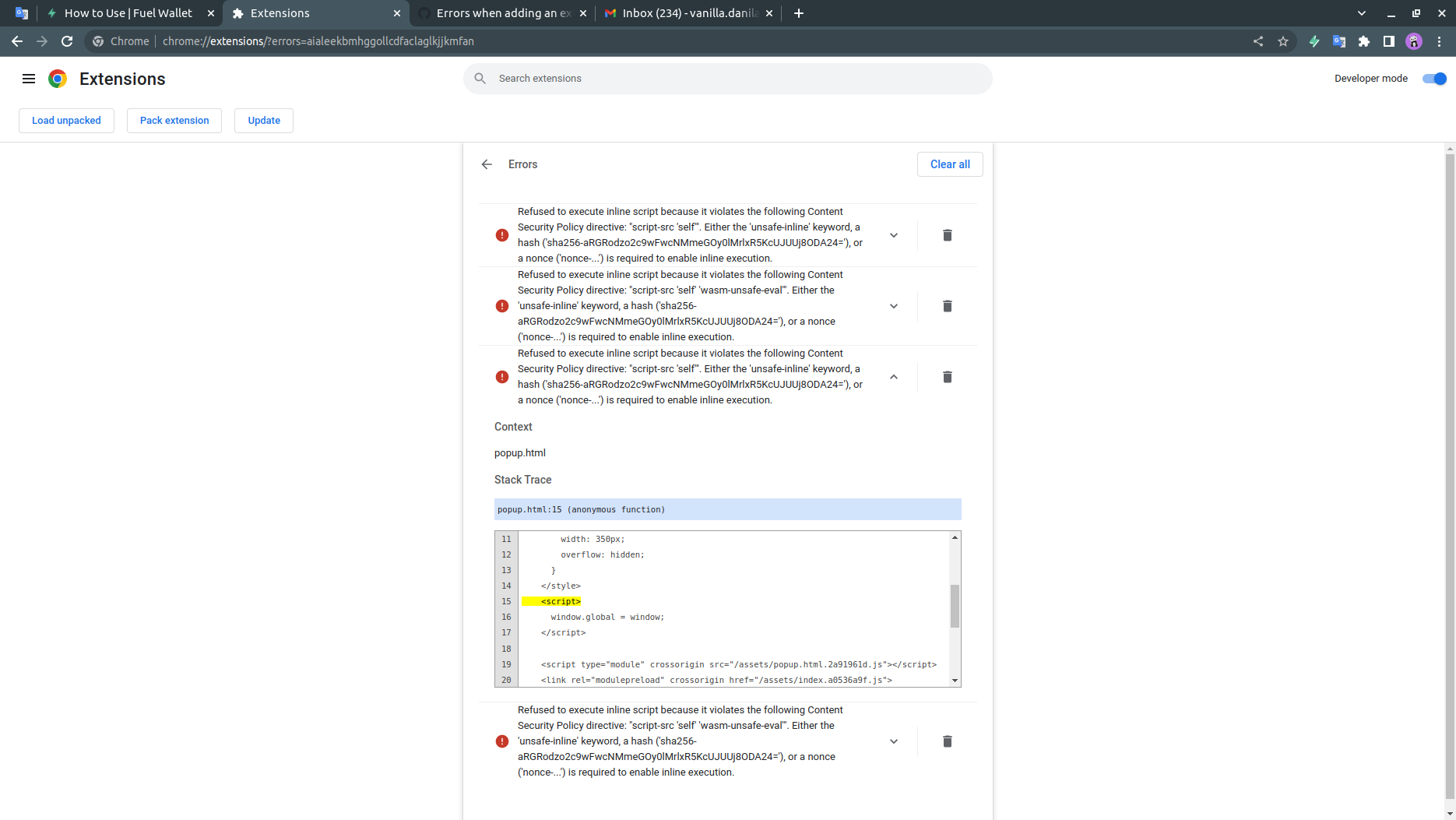Expand the last wasm-unsafe-eval error

pyautogui.click(x=894, y=741)
